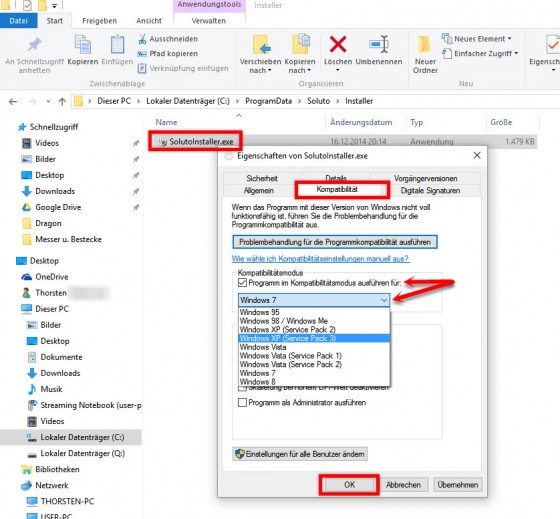560x519 pixels.
Task: Choose Windows Vista (Service Pack 2)
Action: pos(314,364)
